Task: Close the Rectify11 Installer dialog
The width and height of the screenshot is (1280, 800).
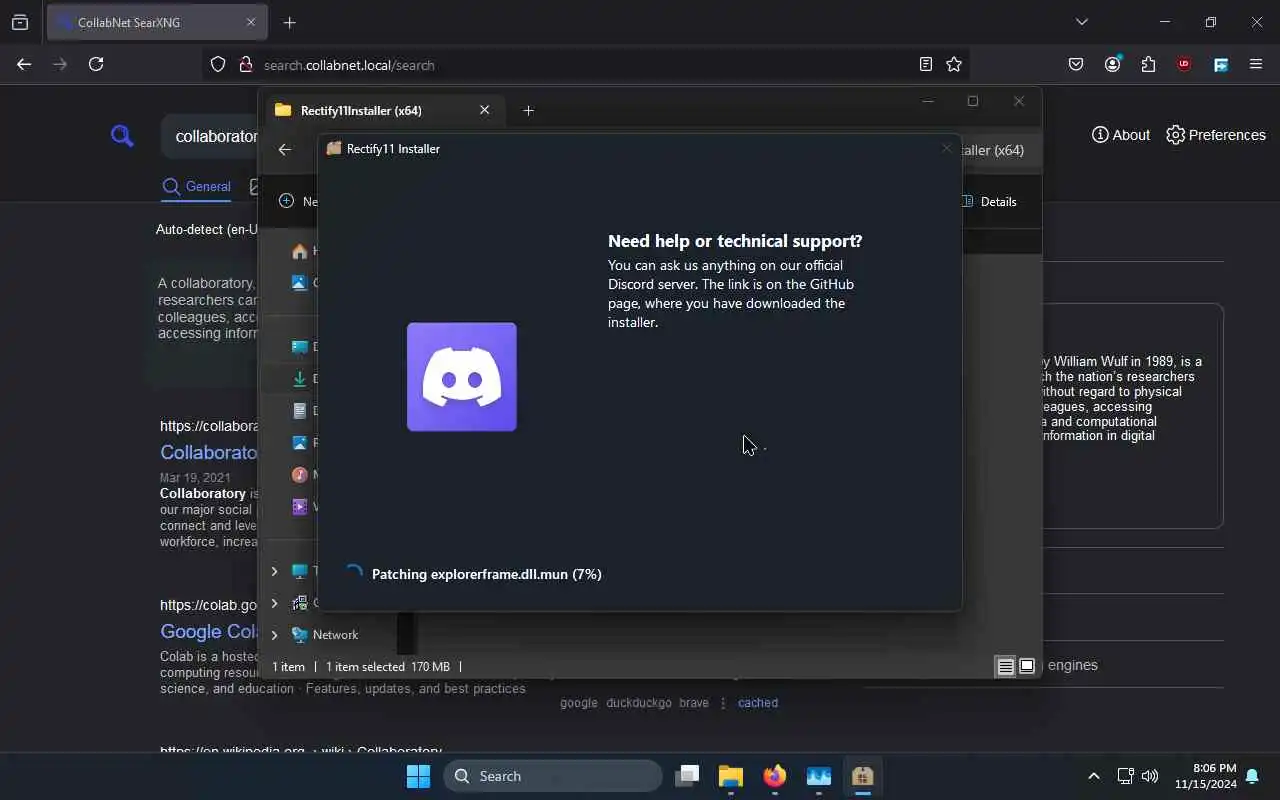Action: point(946,148)
